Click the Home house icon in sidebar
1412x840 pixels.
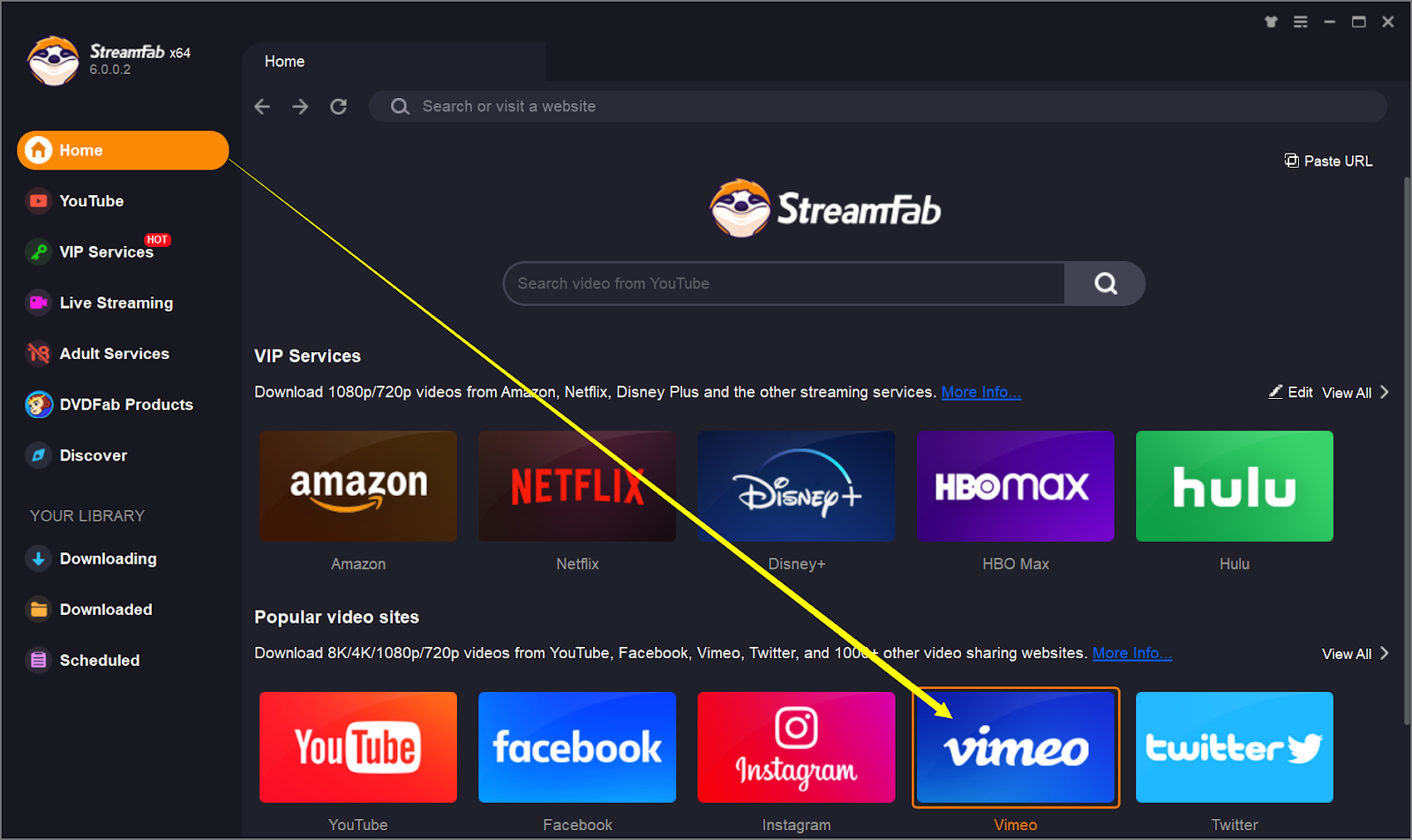point(39,150)
